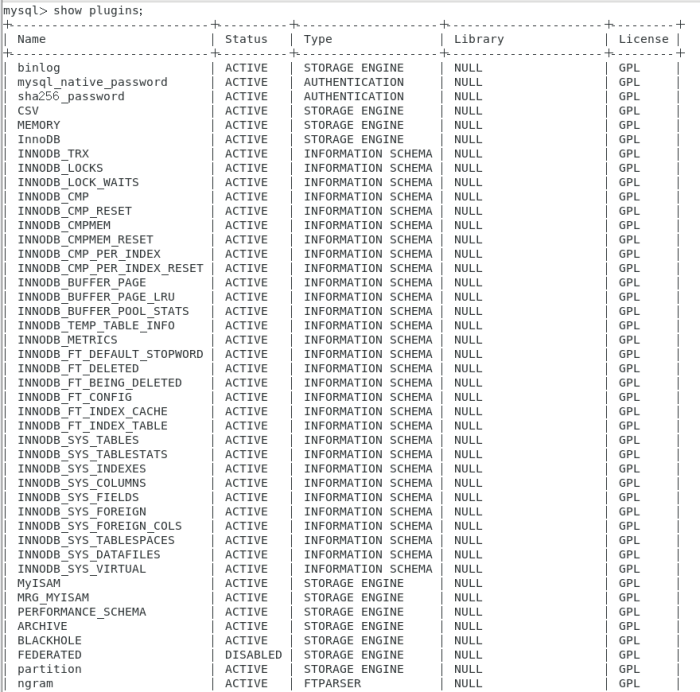700x692 pixels.
Task: Click the FTPARSER type value
Action: click(332, 684)
